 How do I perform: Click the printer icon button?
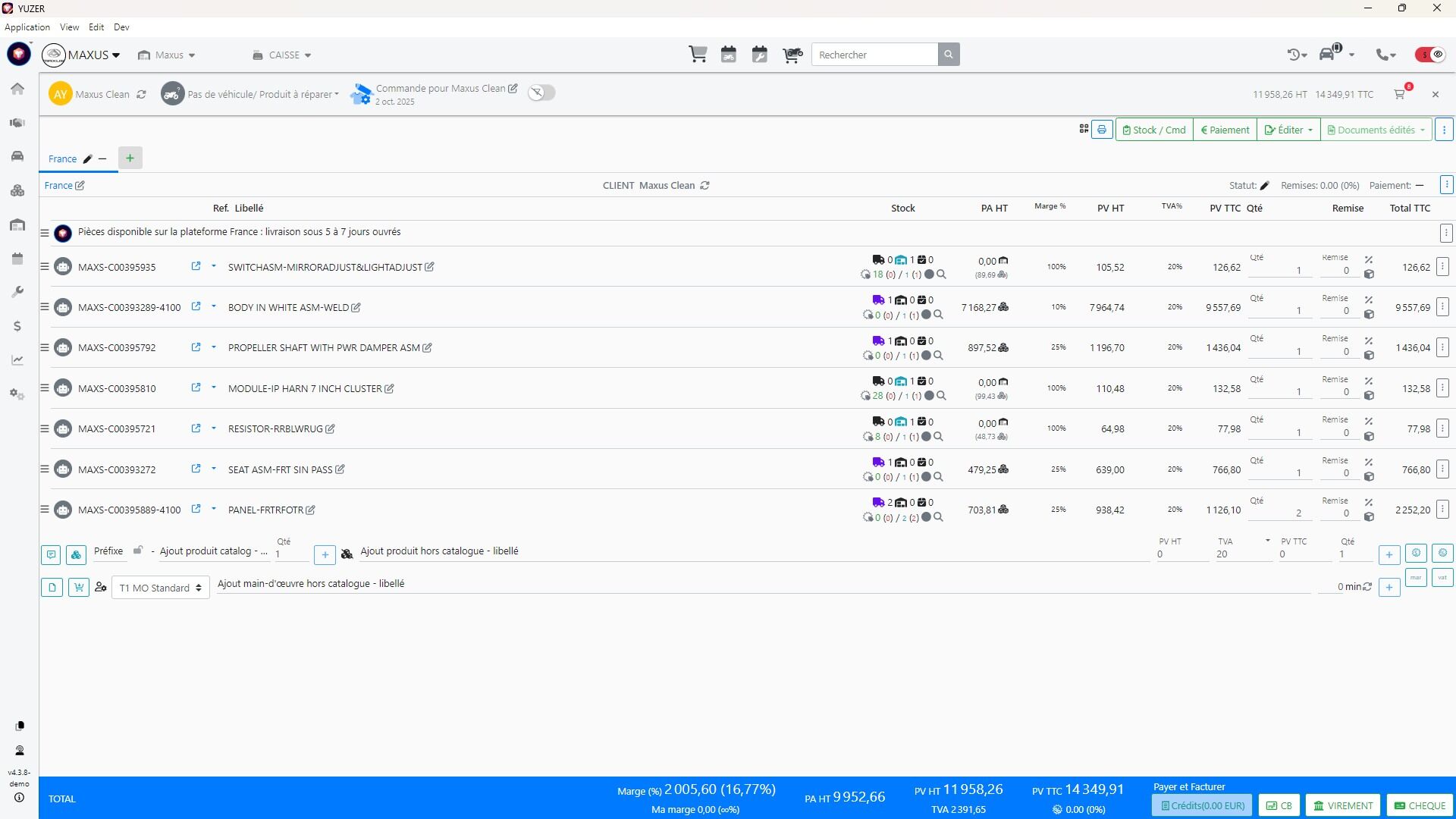point(1102,130)
